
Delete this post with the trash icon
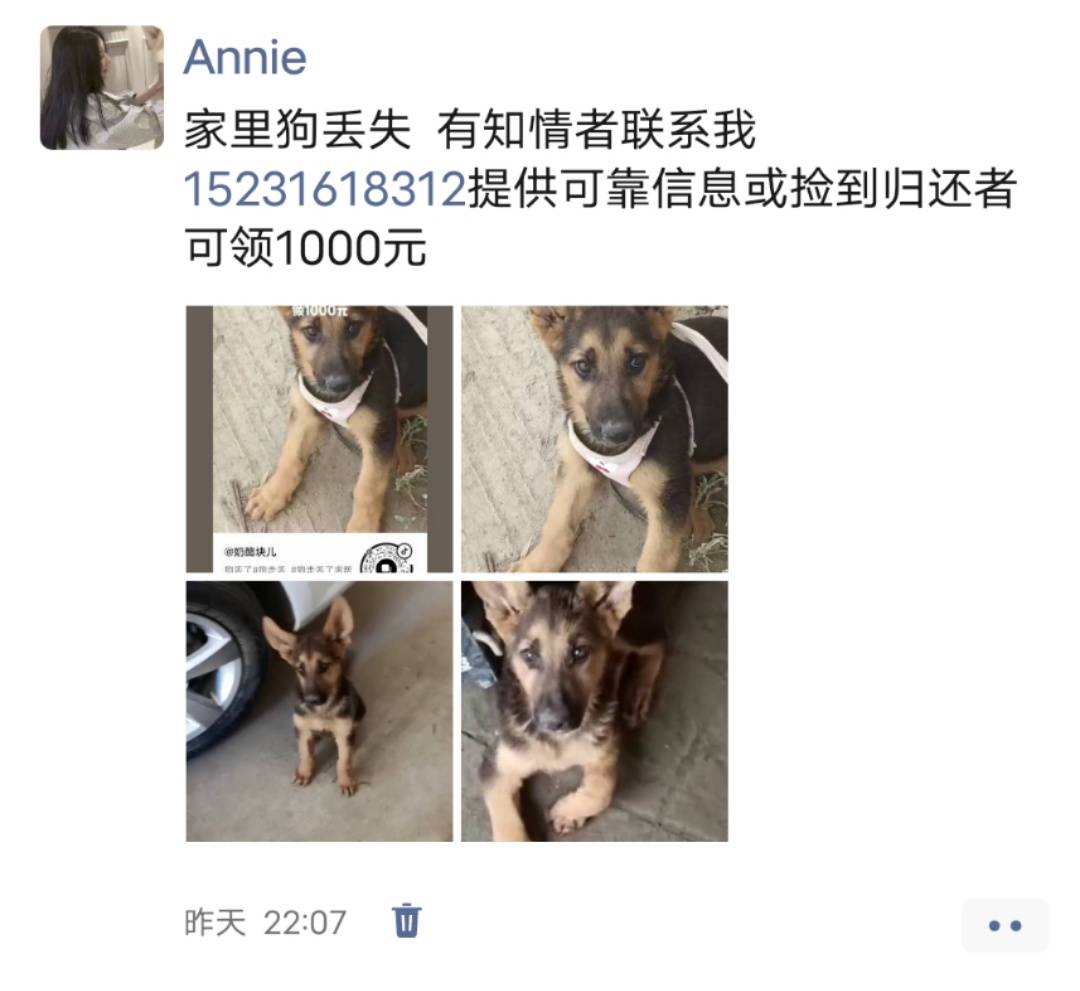[x=406, y=920]
